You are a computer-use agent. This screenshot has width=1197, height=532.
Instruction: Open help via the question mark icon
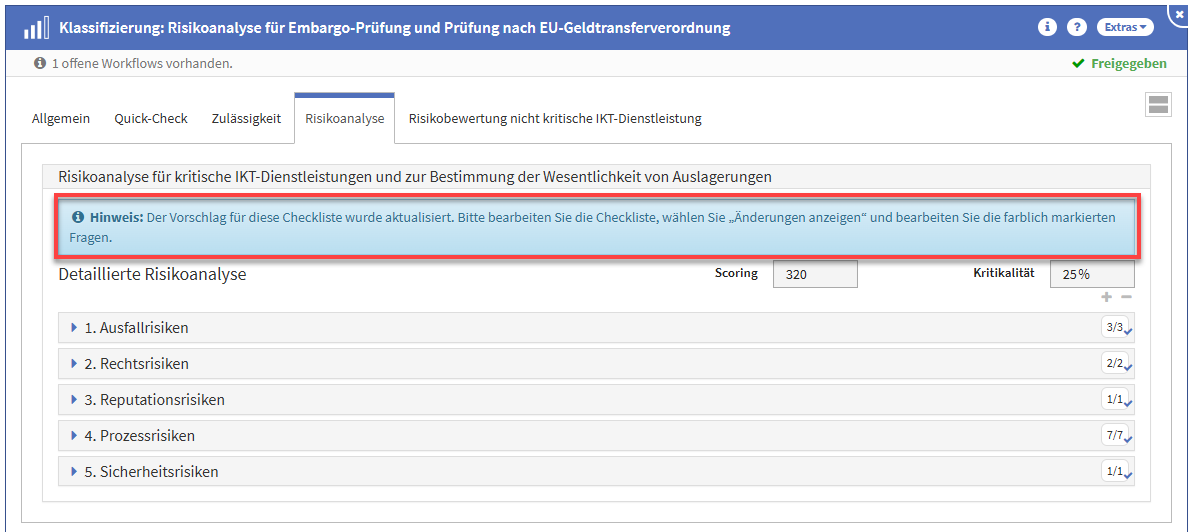1077,27
